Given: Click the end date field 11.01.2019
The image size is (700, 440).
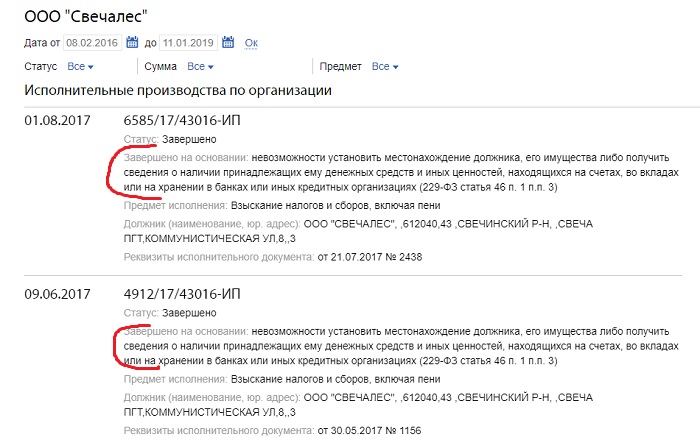Looking at the screenshot, I should click(x=188, y=43).
